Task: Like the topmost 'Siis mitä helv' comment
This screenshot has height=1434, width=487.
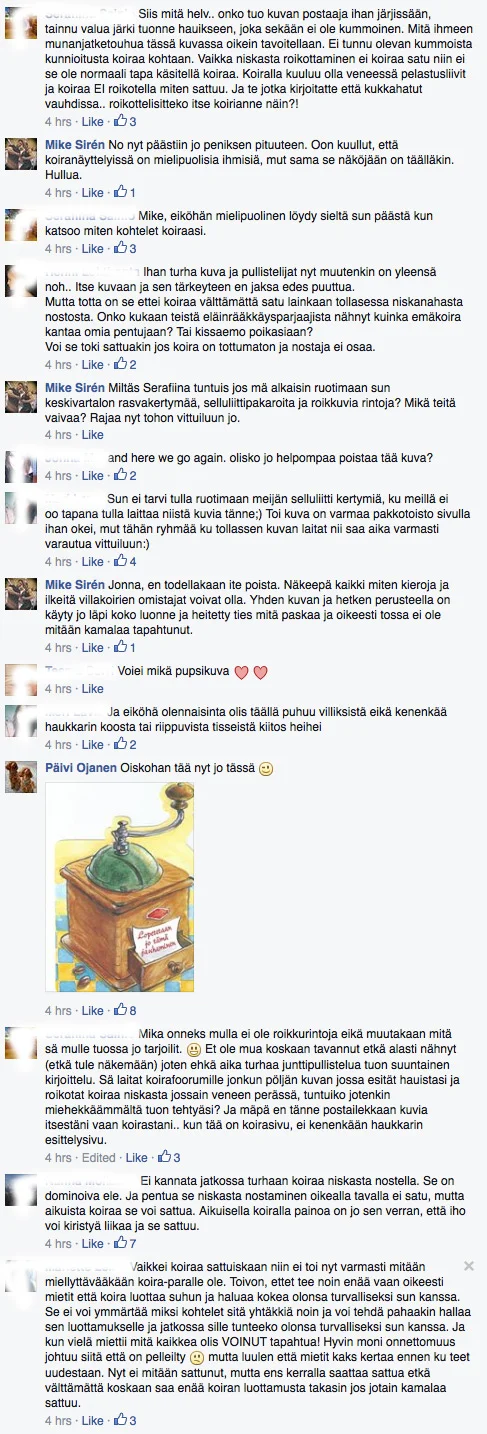Action: point(92,121)
